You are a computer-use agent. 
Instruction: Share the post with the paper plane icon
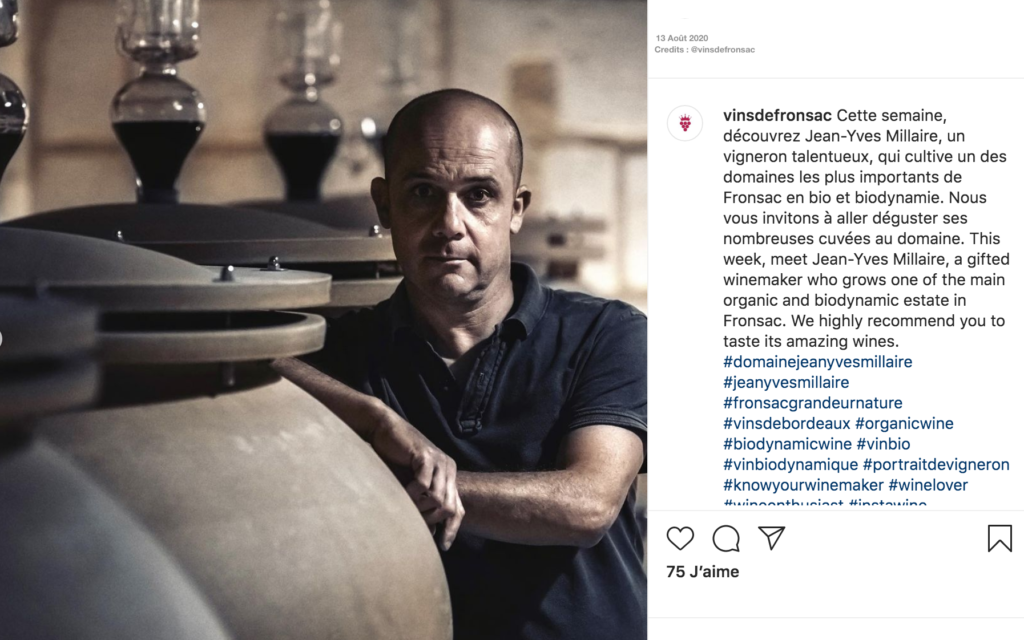(x=771, y=538)
